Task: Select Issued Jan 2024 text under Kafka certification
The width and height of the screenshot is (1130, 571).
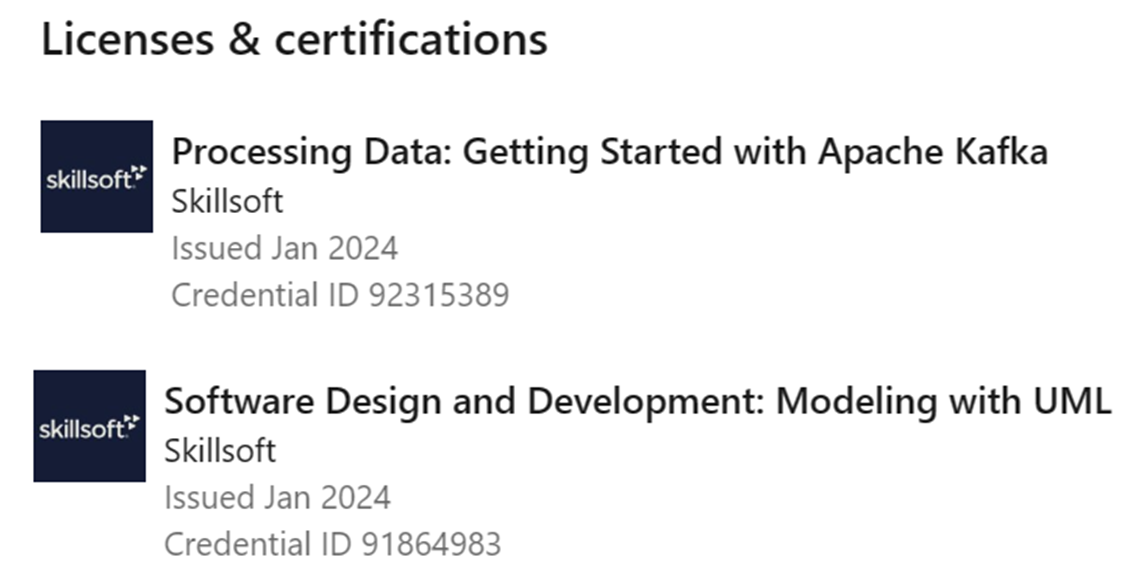Action: tap(284, 247)
